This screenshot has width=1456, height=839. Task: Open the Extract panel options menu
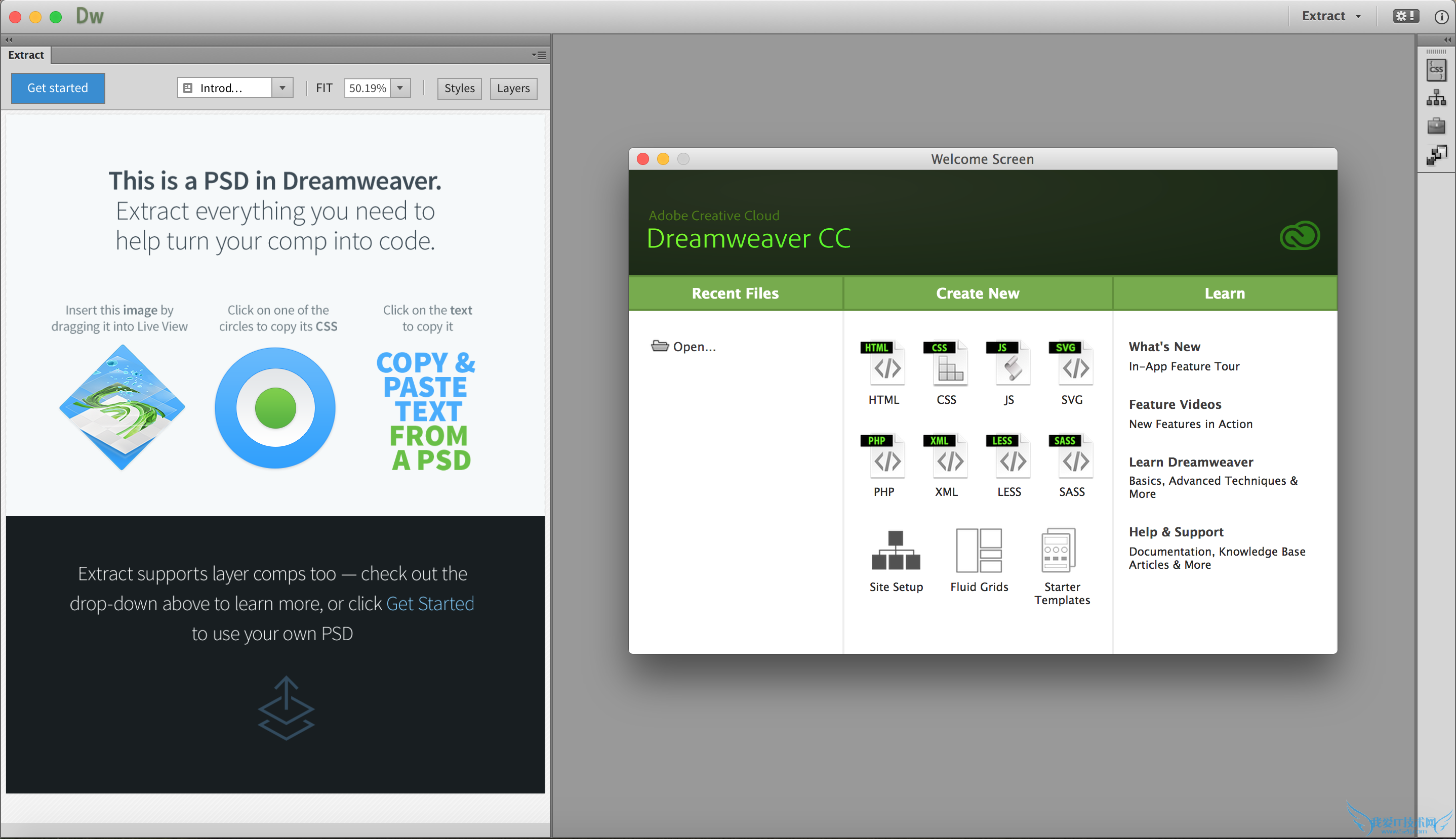coord(539,55)
